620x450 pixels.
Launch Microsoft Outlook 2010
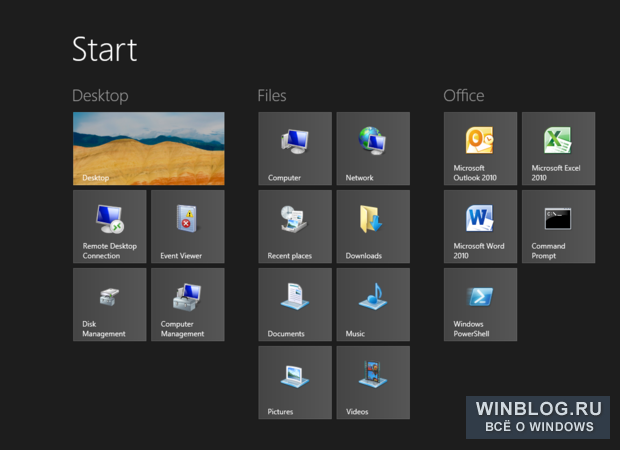point(480,148)
